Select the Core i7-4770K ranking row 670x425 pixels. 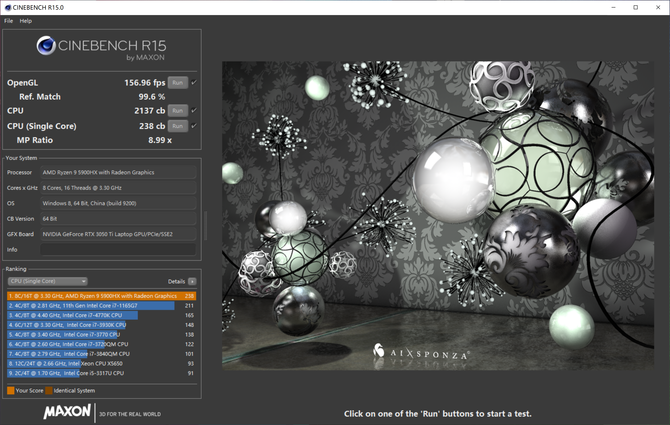point(102,315)
